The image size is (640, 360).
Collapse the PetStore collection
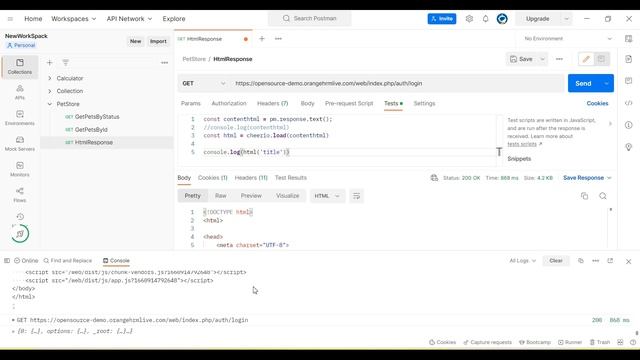click(50, 104)
